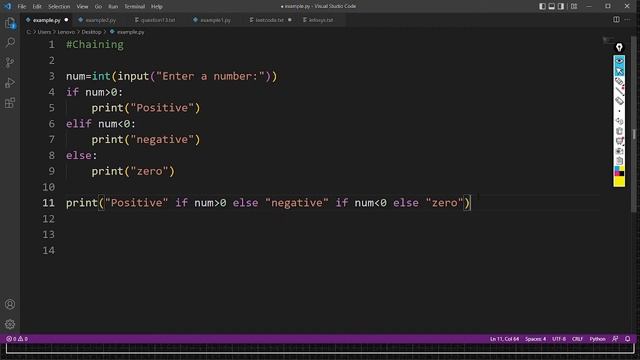
Task: Select the eye icon in annotation toolbar
Action: pos(619,61)
